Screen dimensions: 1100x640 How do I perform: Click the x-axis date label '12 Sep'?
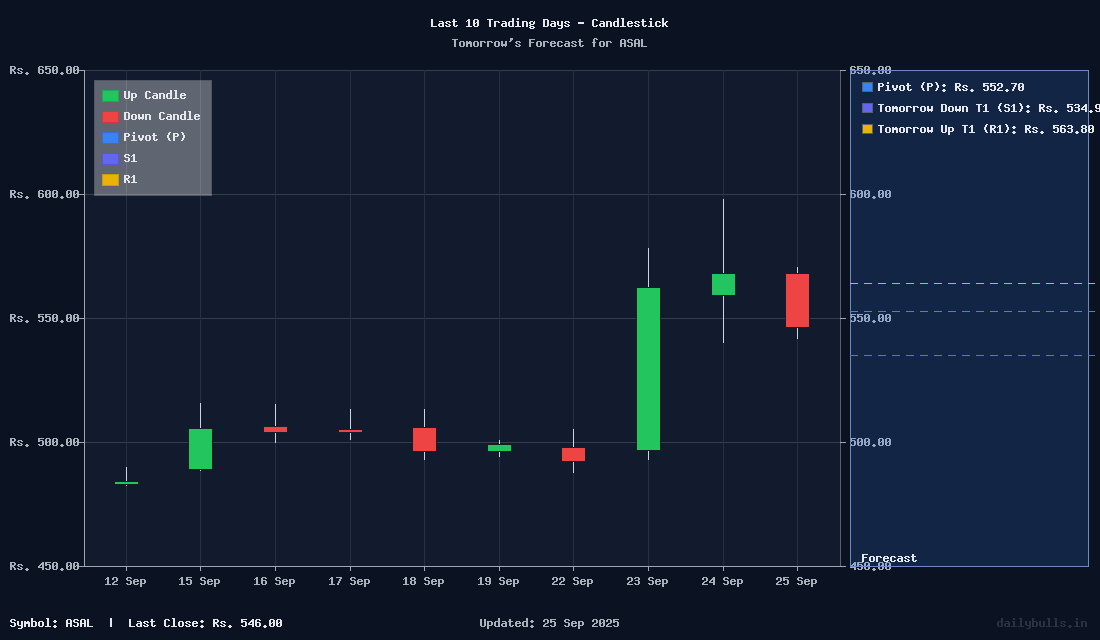(126, 581)
